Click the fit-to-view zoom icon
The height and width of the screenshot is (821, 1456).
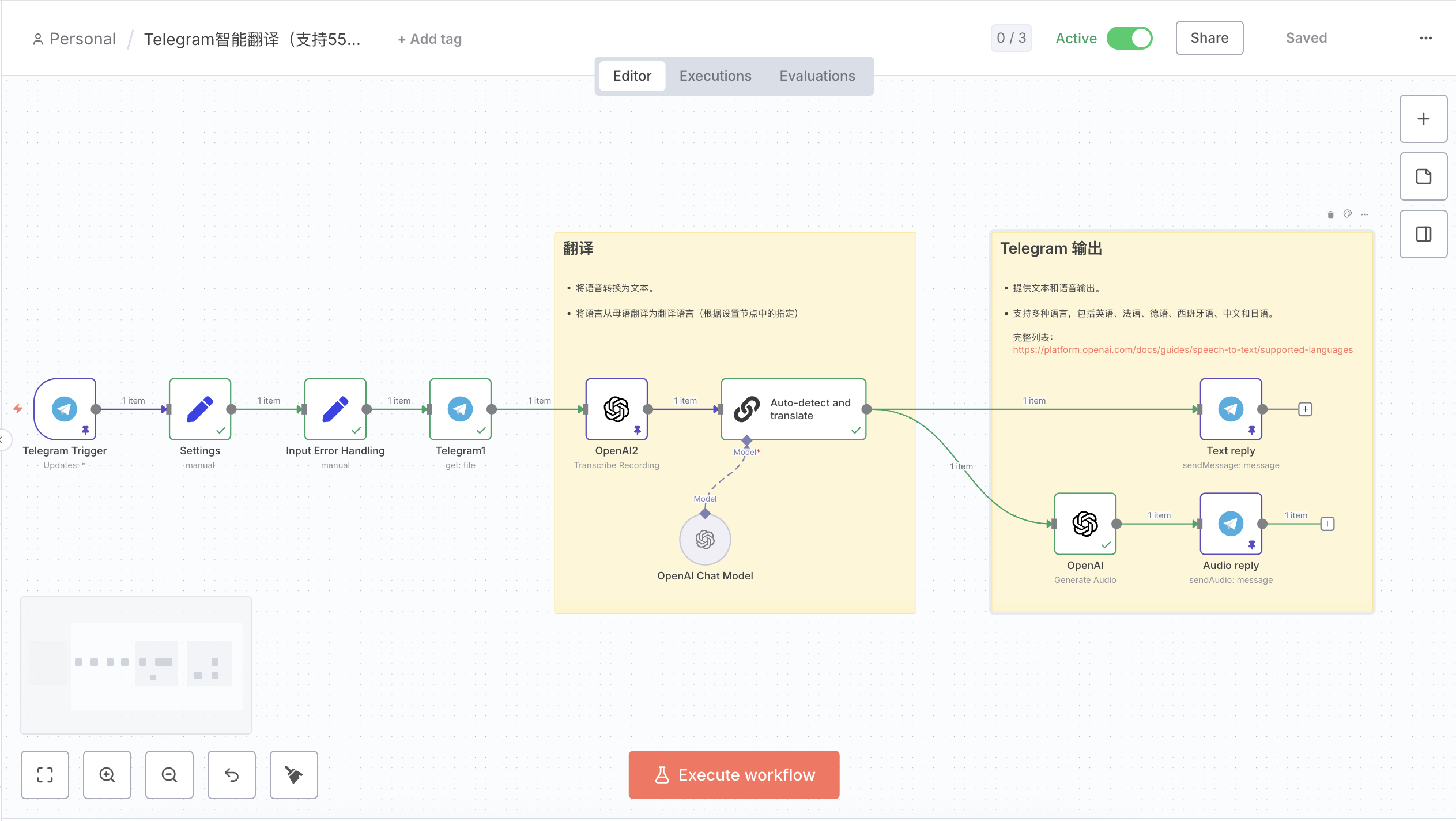[45, 774]
